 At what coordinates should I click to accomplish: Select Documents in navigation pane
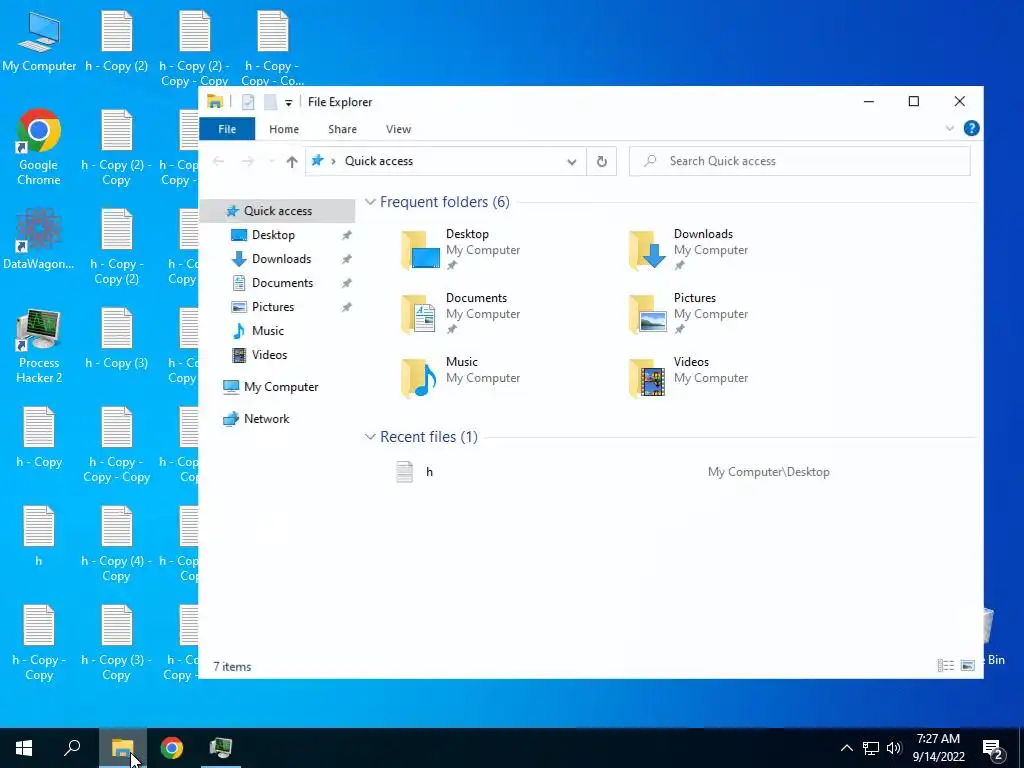click(x=282, y=283)
